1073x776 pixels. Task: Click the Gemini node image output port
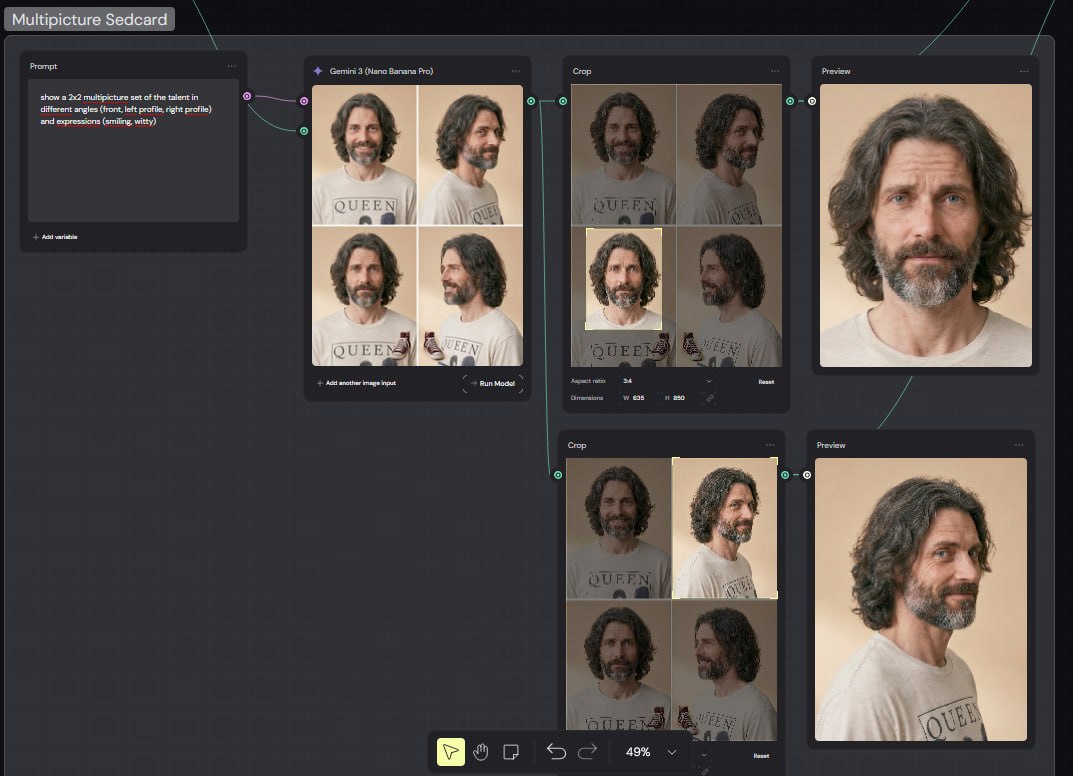(x=531, y=101)
